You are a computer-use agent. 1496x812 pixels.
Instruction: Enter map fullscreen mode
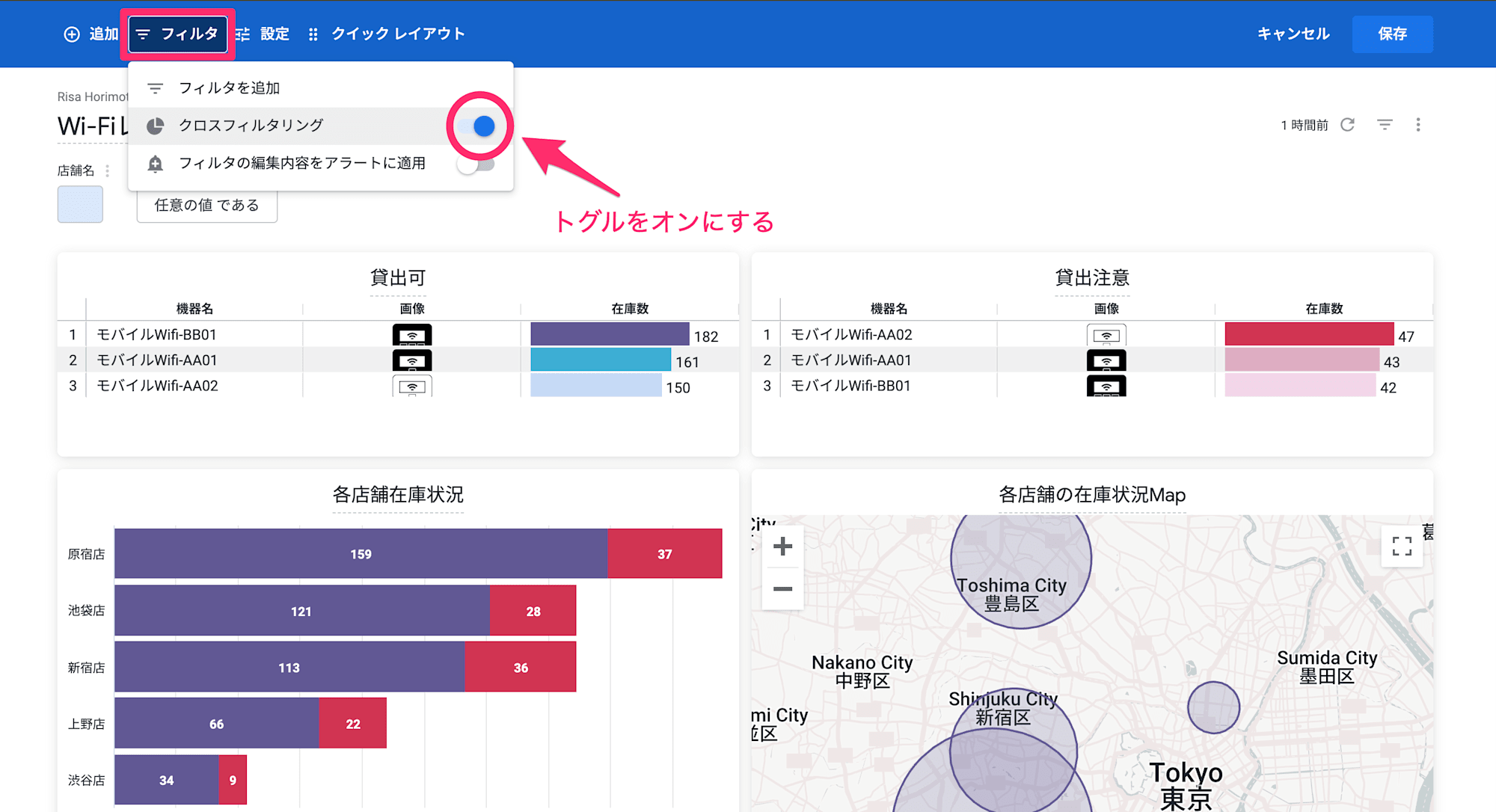(x=1402, y=547)
